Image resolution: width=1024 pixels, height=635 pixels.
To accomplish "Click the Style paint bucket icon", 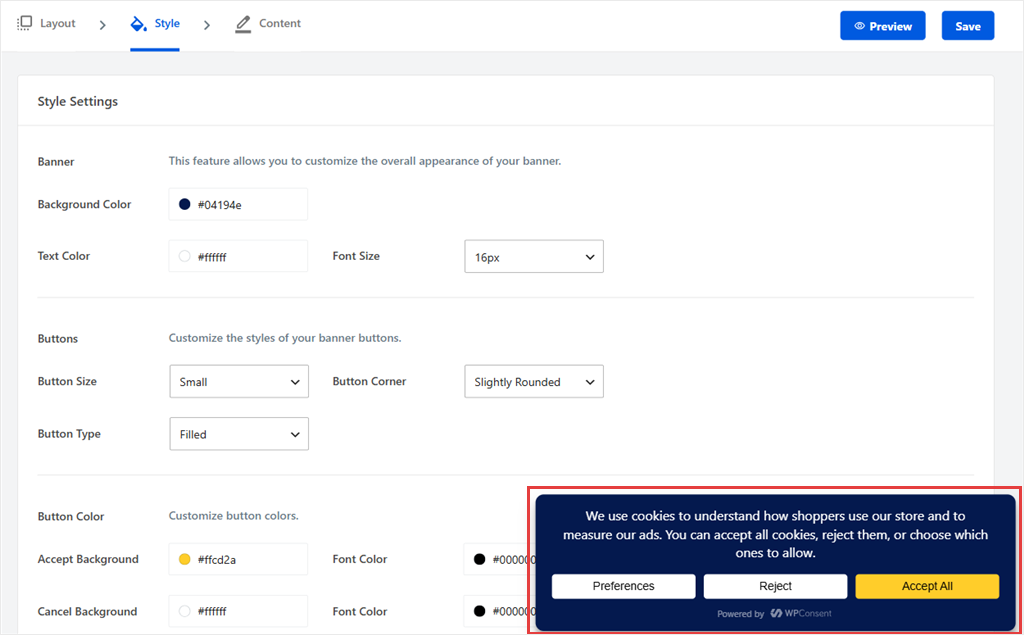I will (138, 24).
